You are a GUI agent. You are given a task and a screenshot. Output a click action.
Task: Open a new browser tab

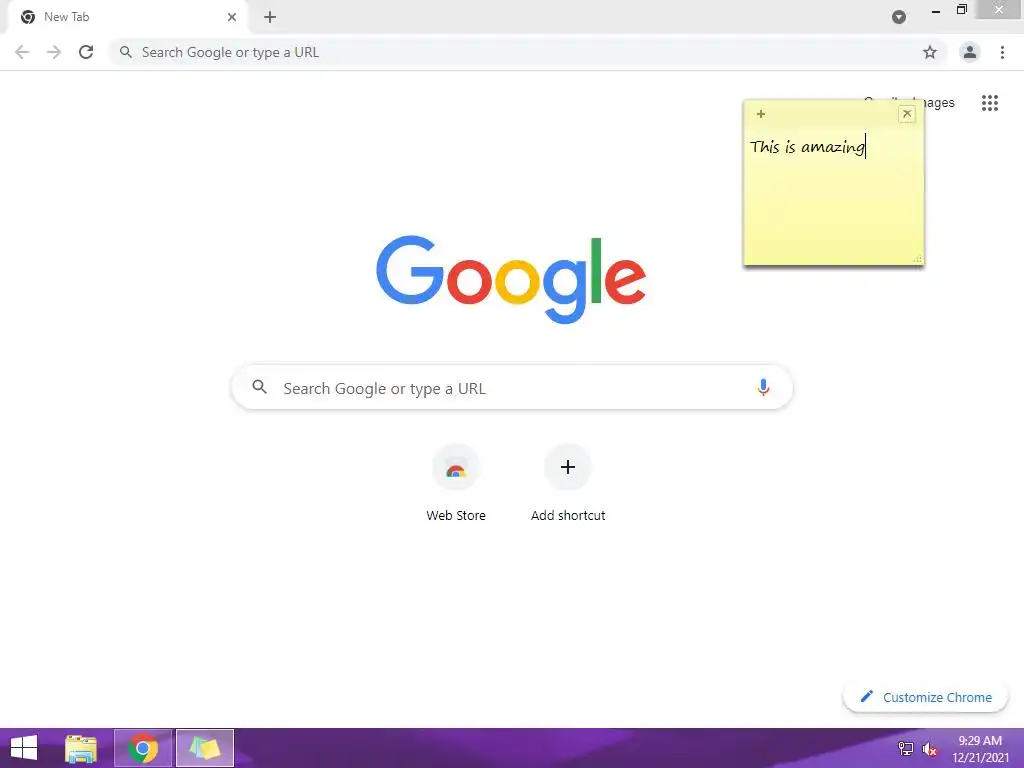270,17
